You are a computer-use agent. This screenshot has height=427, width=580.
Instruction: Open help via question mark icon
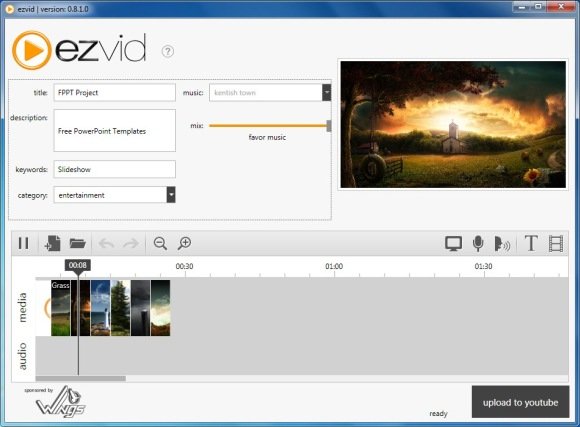pos(168,51)
